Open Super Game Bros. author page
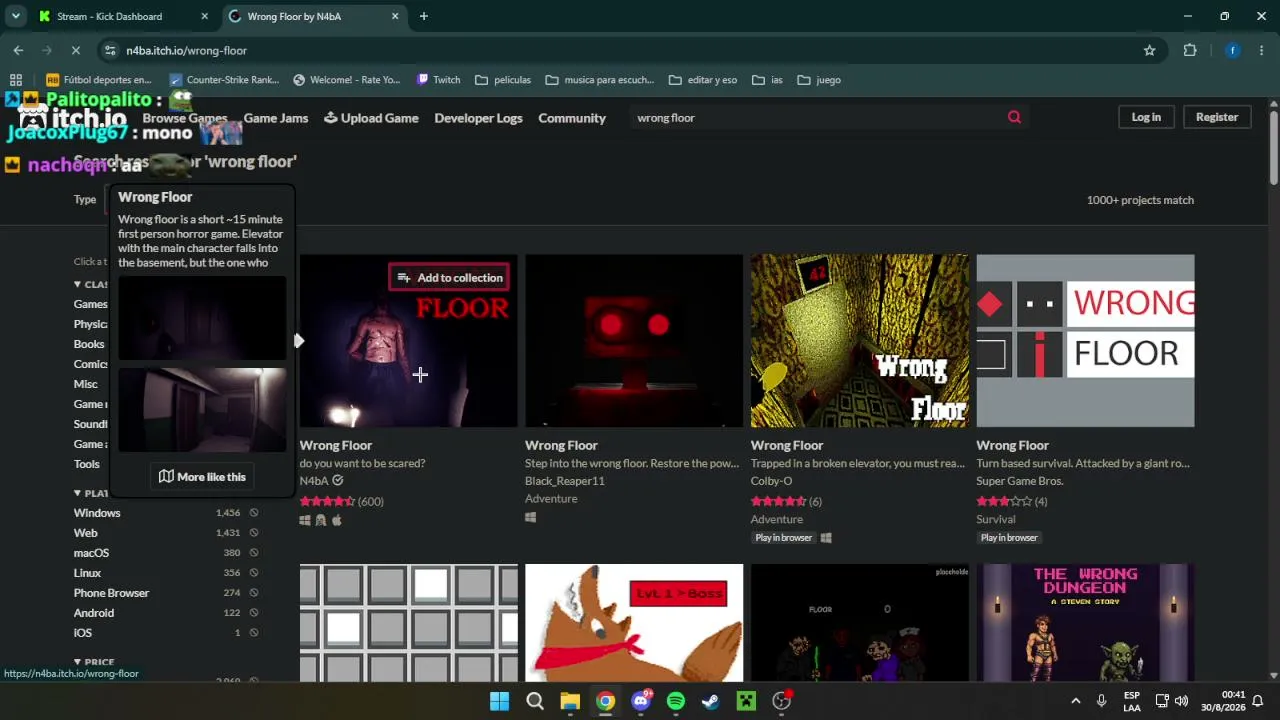The image size is (1280, 720). (x=1019, y=481)
